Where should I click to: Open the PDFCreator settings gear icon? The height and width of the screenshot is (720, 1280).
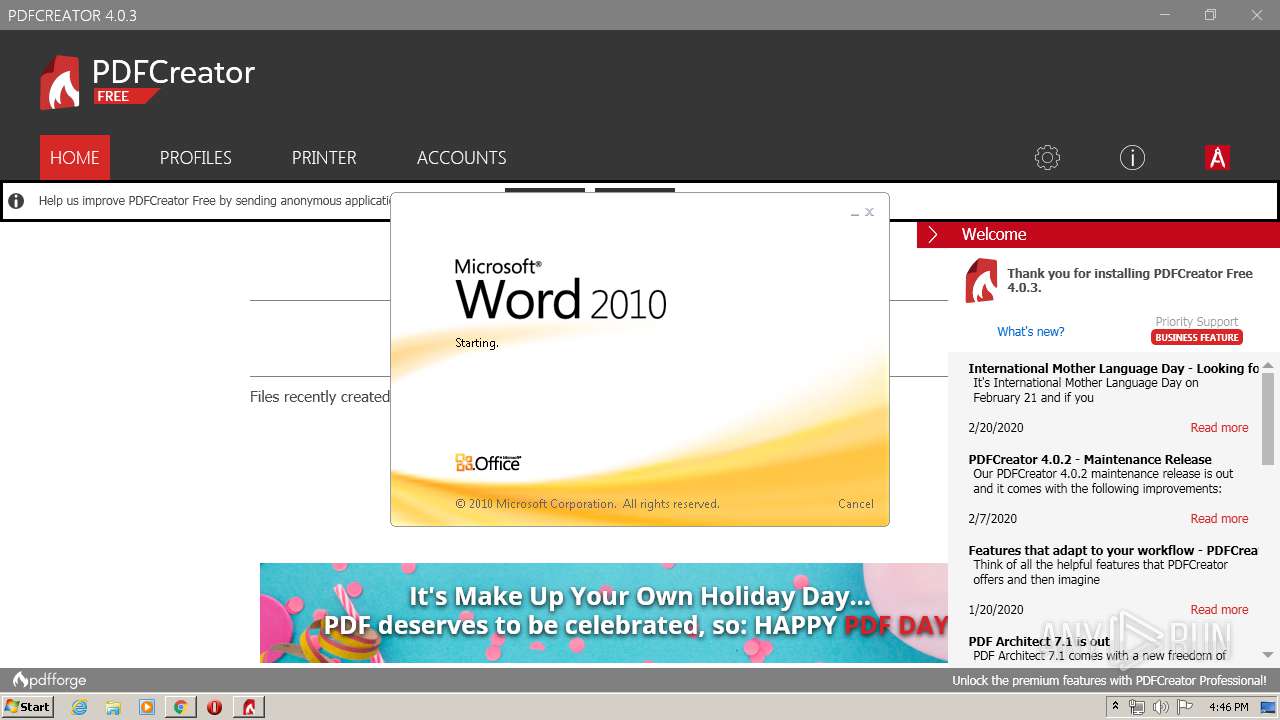tap(1047, 157)
